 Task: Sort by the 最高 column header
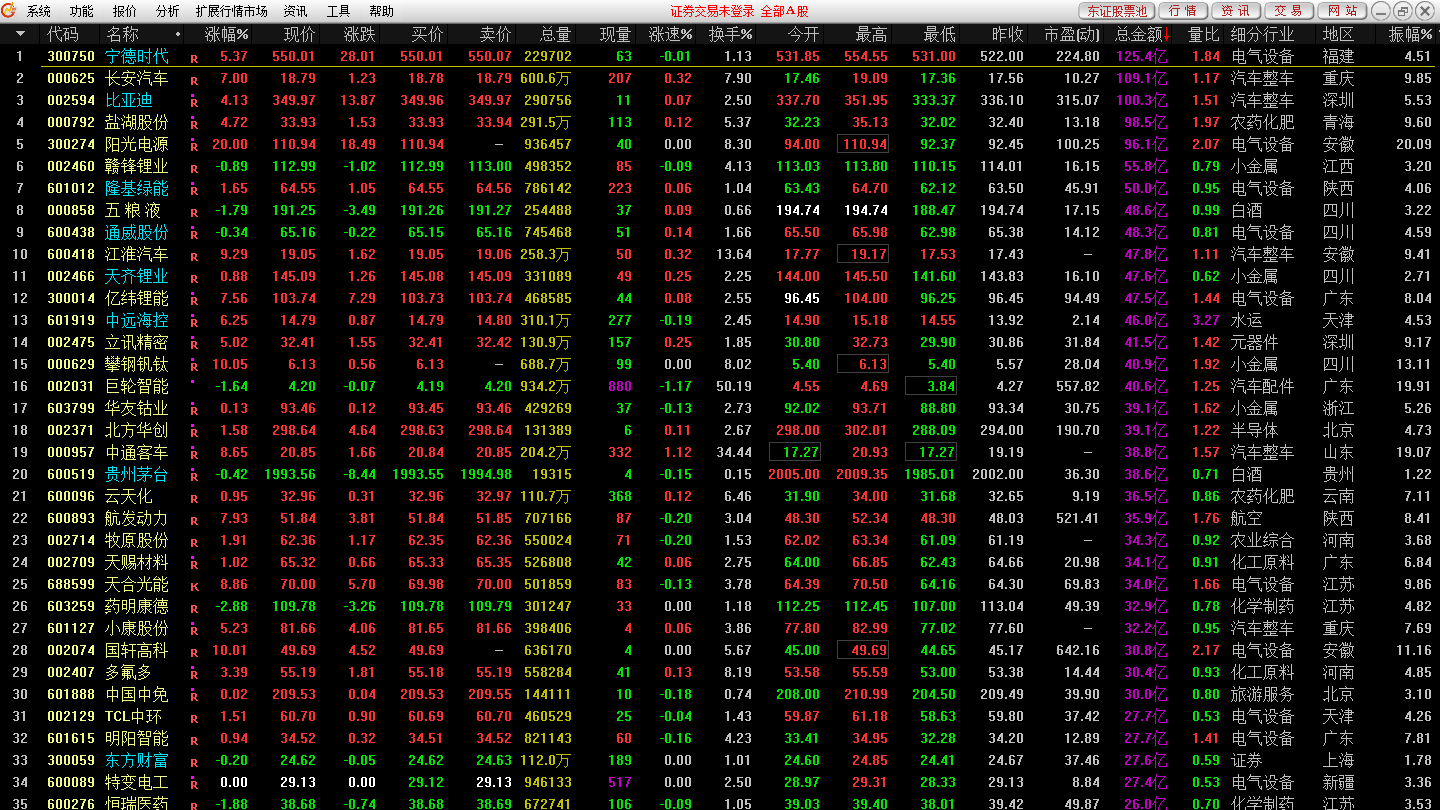871,34
